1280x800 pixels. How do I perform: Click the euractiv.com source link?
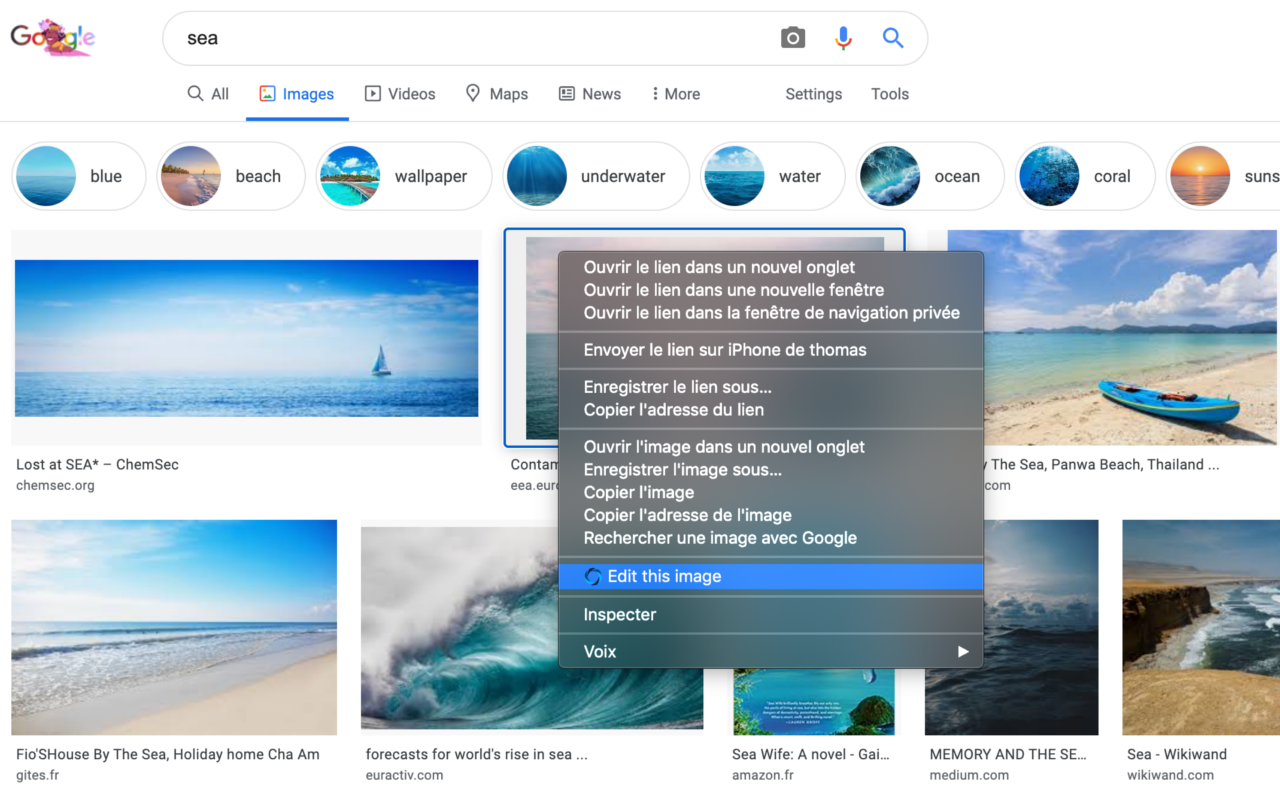(x=404, y=775)
